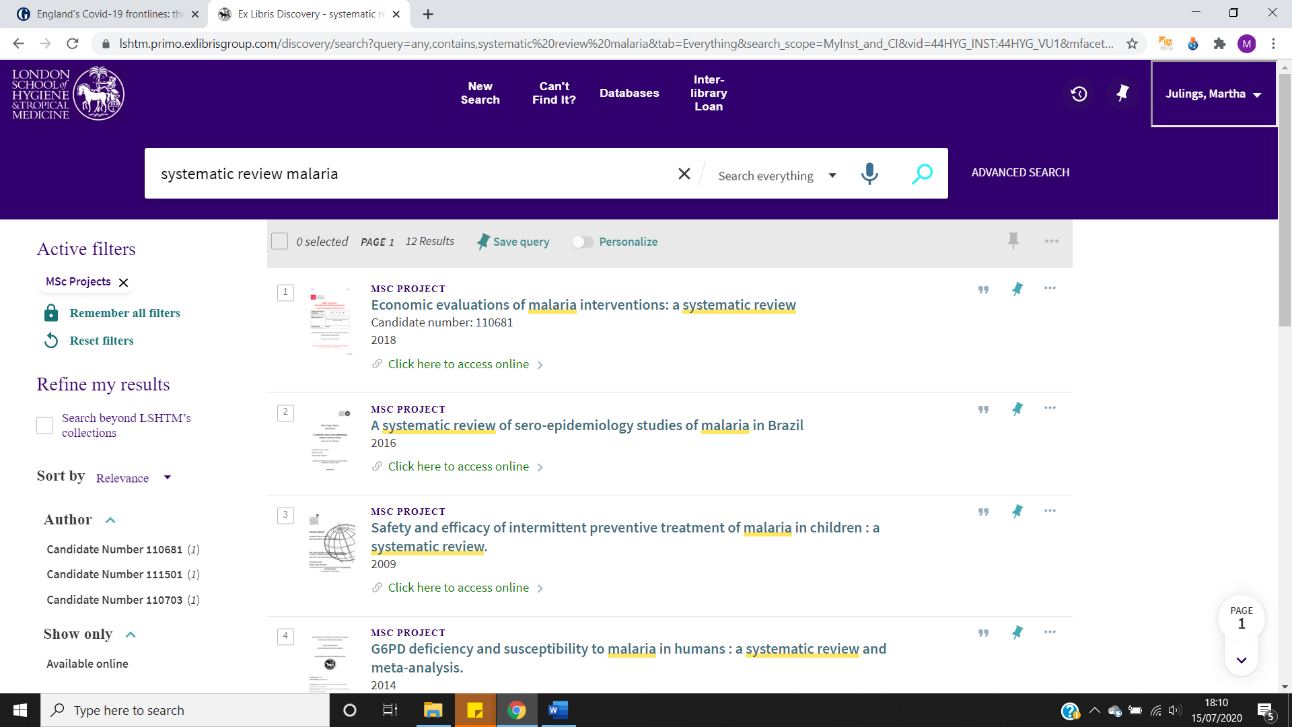
Task: Open search history clock icon
Action: coord(1078,93)
